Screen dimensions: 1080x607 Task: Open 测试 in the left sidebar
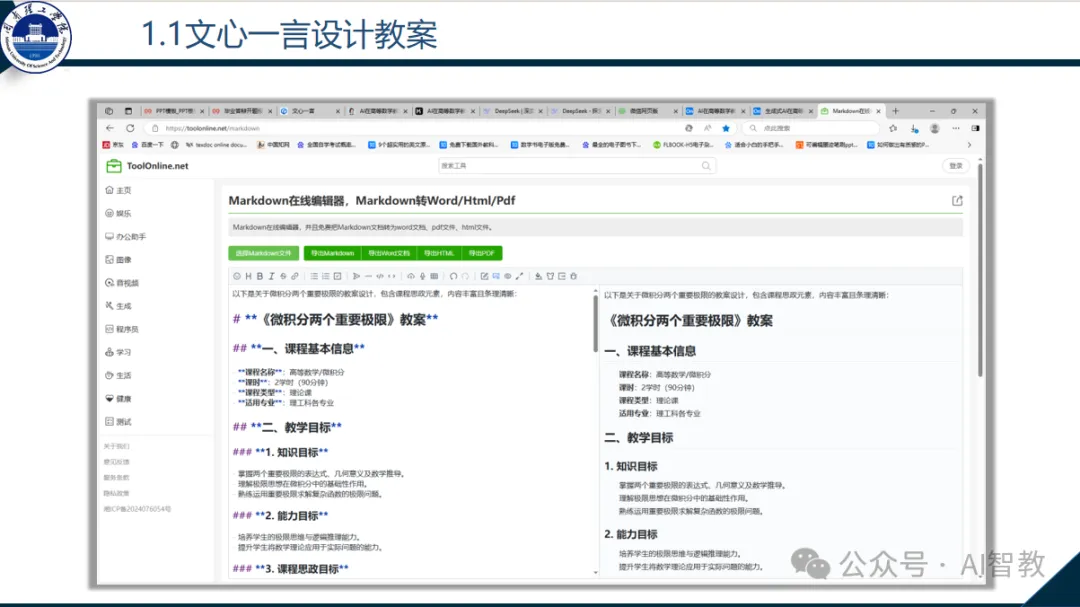coord(118,422)
